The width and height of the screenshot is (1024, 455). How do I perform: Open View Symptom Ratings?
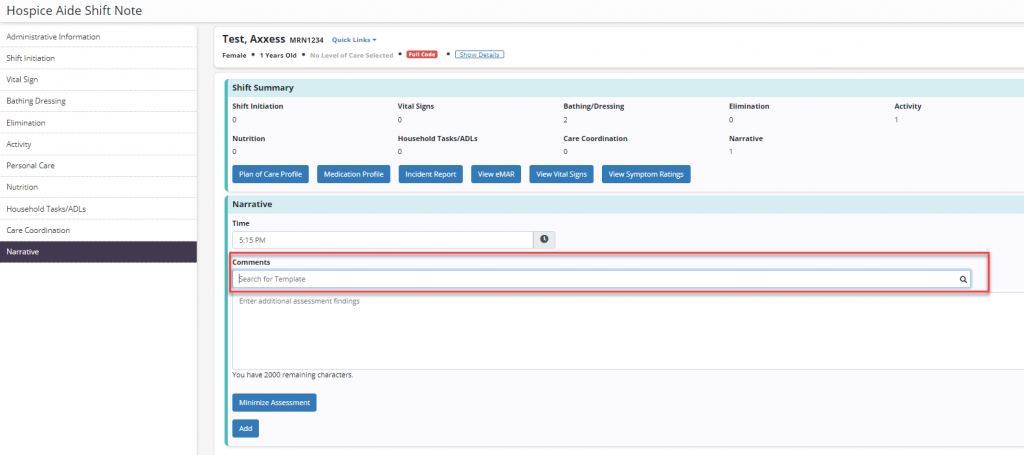pos(646,174)
